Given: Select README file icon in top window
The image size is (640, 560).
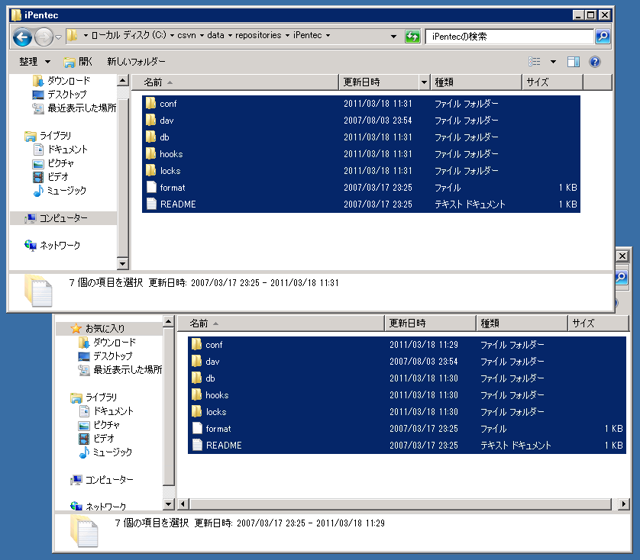Looking at the screenshot, I should click(x=151, y=204).
